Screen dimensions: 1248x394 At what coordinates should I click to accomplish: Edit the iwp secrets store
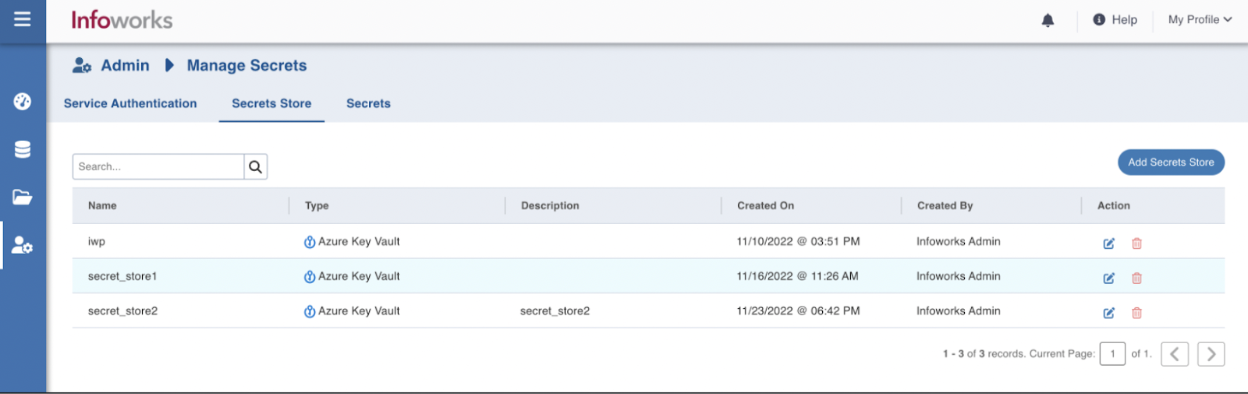pyautogui.click(x=1108, y=243)
